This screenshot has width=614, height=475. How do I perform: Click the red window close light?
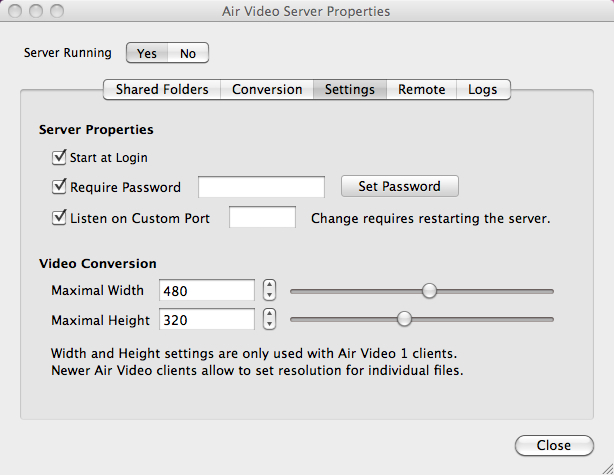coord(15,11)
